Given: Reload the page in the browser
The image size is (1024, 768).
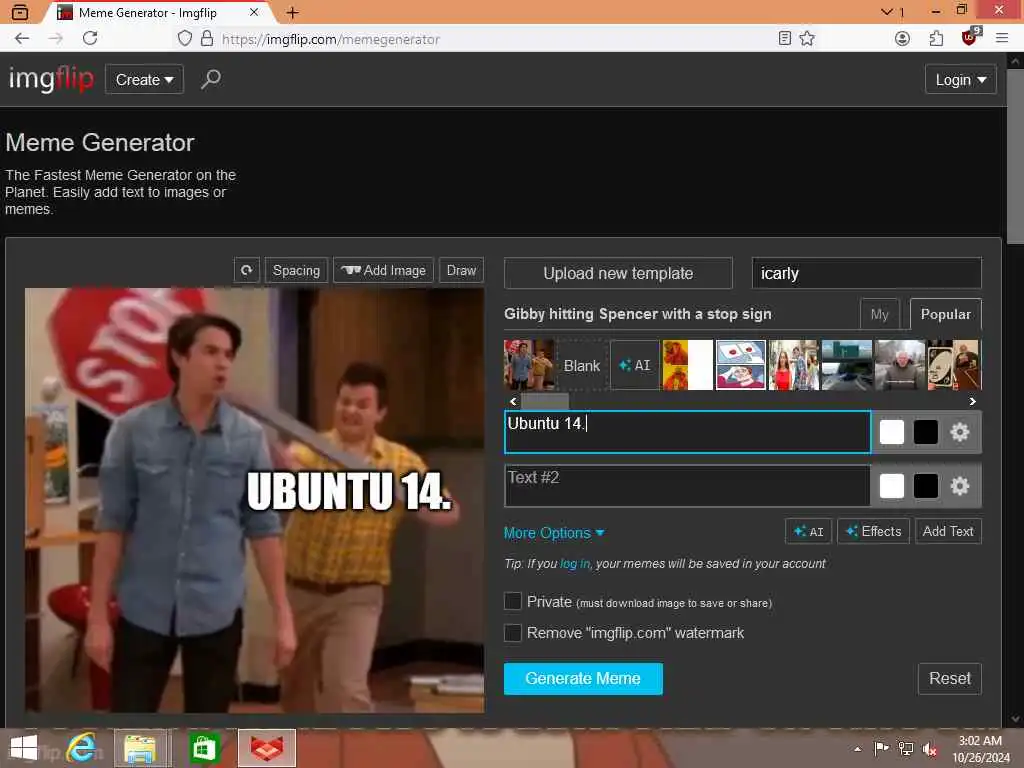Looking at the screenshot, I should 90,39.
